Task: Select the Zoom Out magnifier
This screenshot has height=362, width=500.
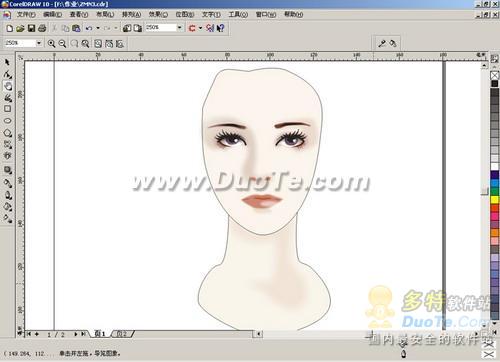Action: 62,44
